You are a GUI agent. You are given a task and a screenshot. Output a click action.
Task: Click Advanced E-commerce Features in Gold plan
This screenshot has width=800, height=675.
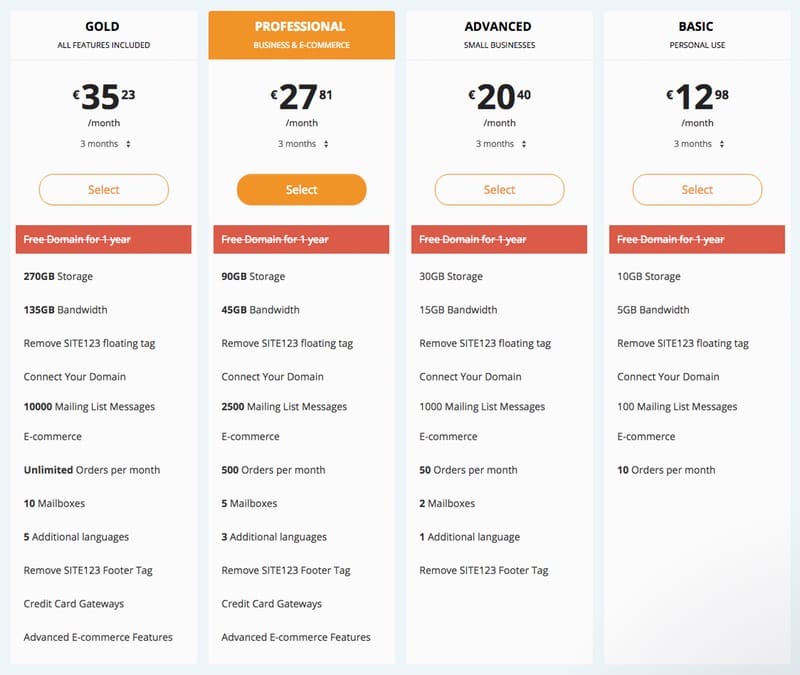[98, 637]
